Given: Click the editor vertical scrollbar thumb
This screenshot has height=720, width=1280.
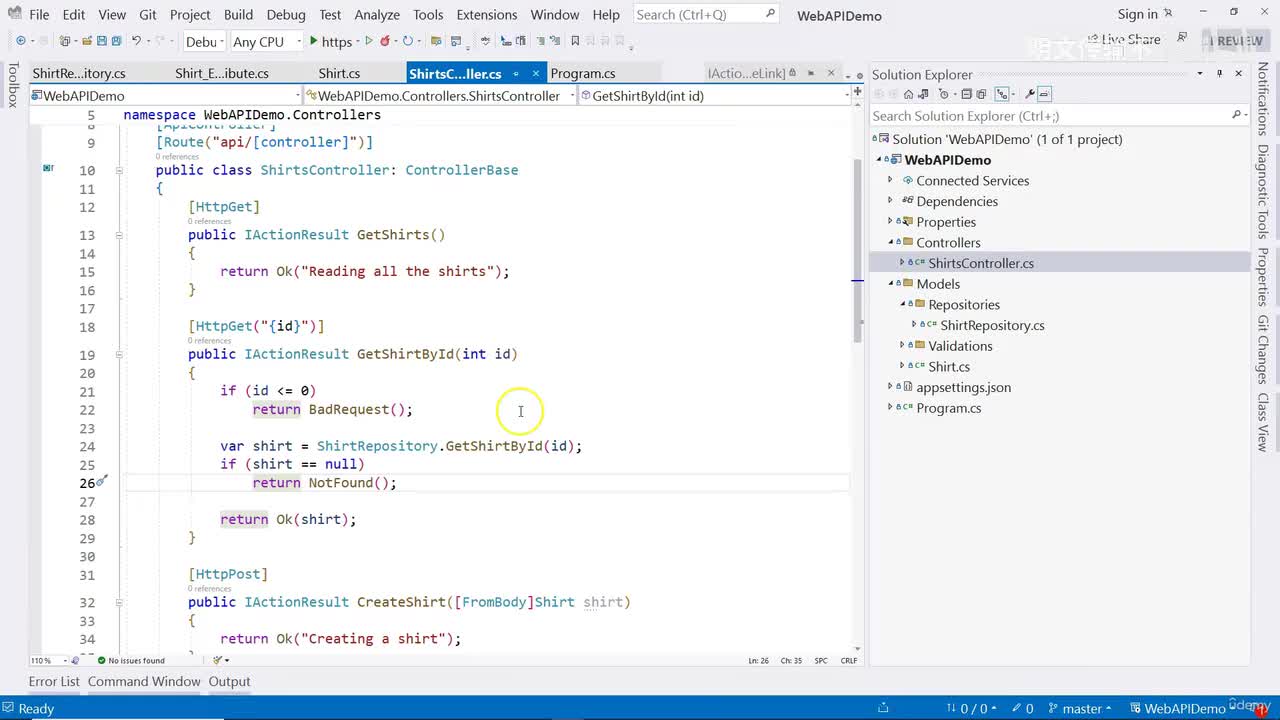Looking at the screenshot, I should pos(858,250).
